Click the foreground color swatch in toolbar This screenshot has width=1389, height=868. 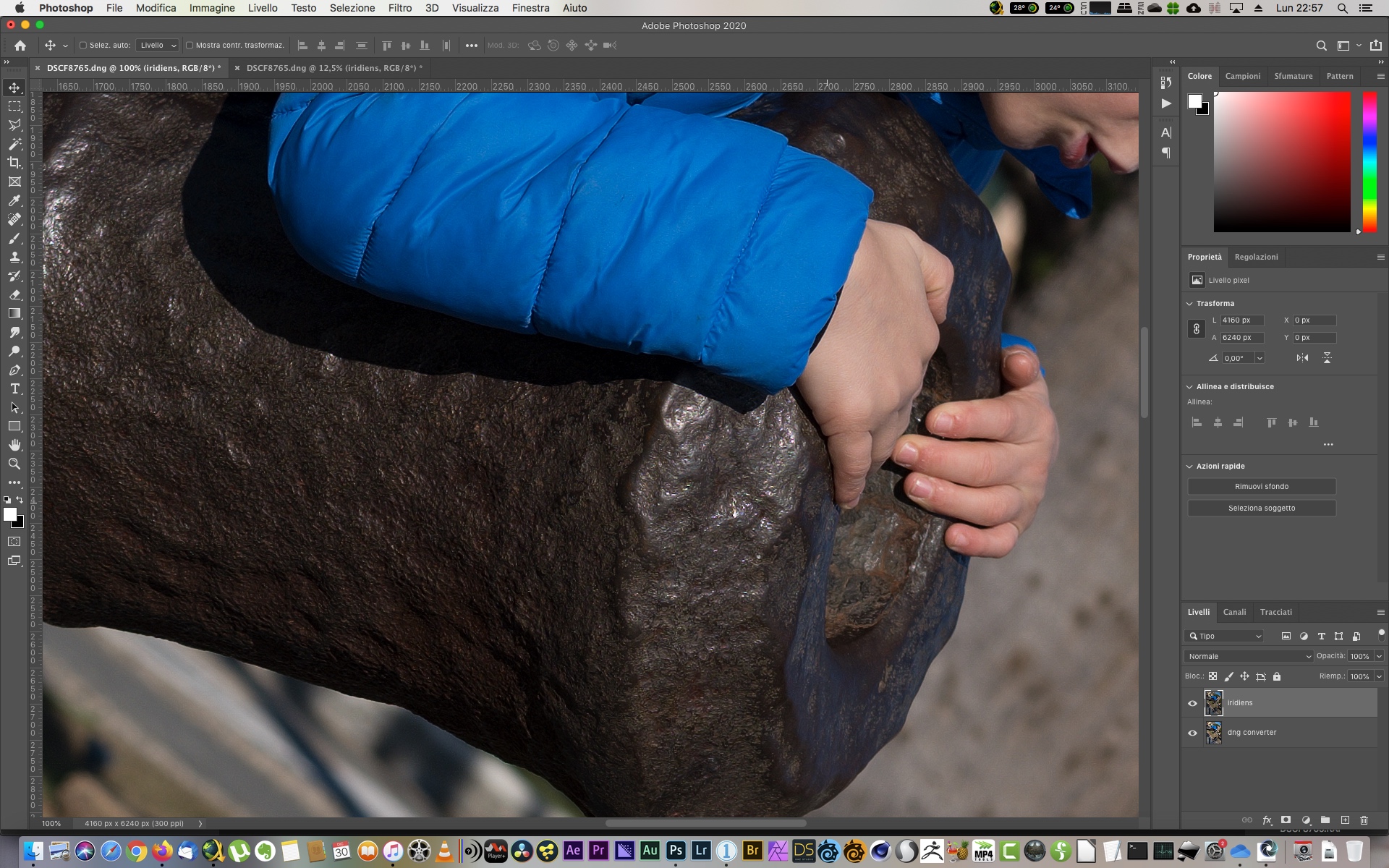10,514
